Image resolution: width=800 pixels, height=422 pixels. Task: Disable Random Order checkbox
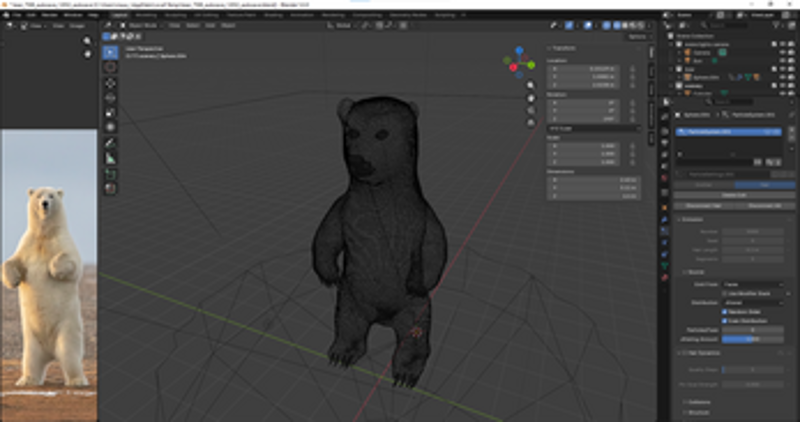point(724,312)
